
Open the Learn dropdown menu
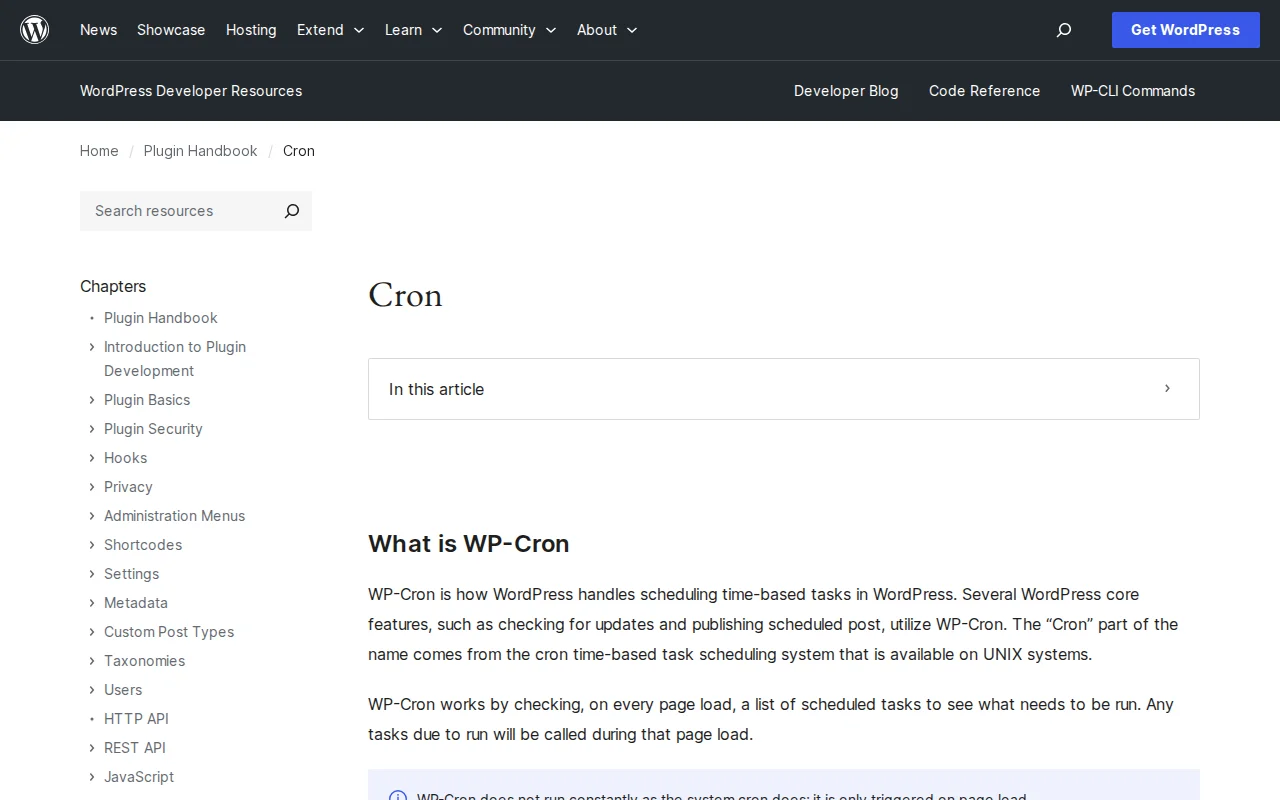pos(413,30)
